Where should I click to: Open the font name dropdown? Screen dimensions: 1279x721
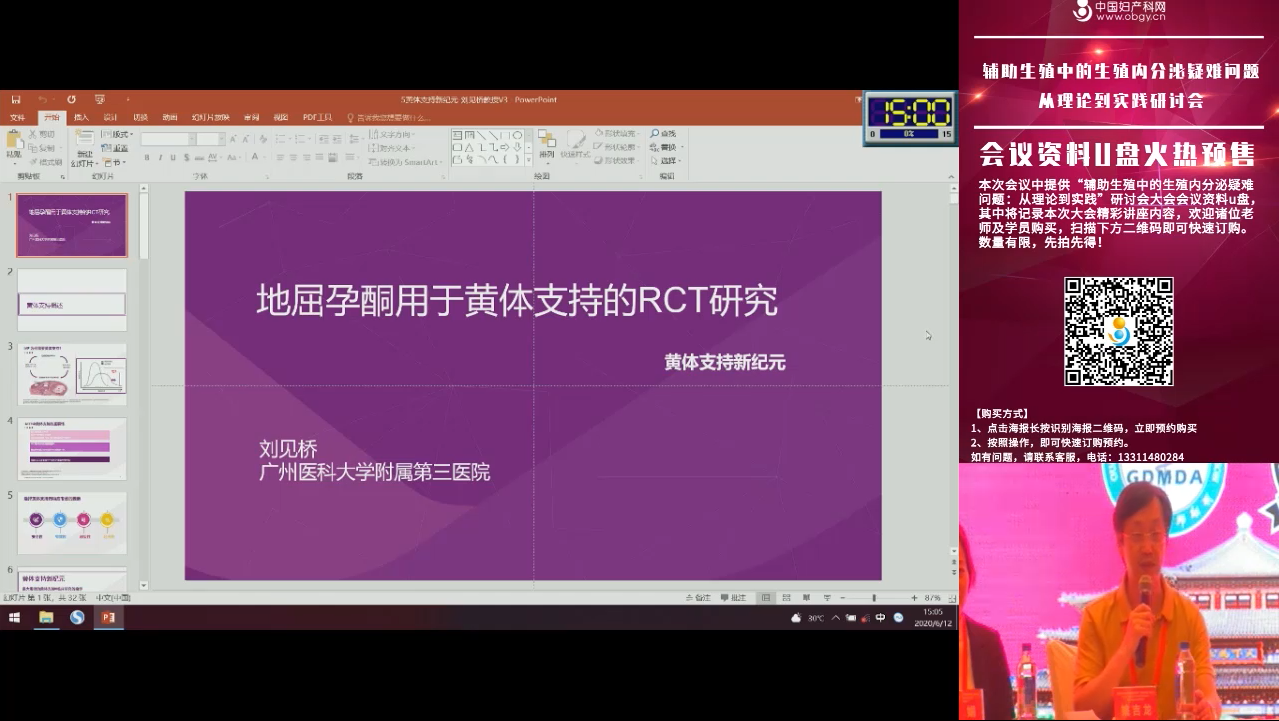tap(190, 139)
